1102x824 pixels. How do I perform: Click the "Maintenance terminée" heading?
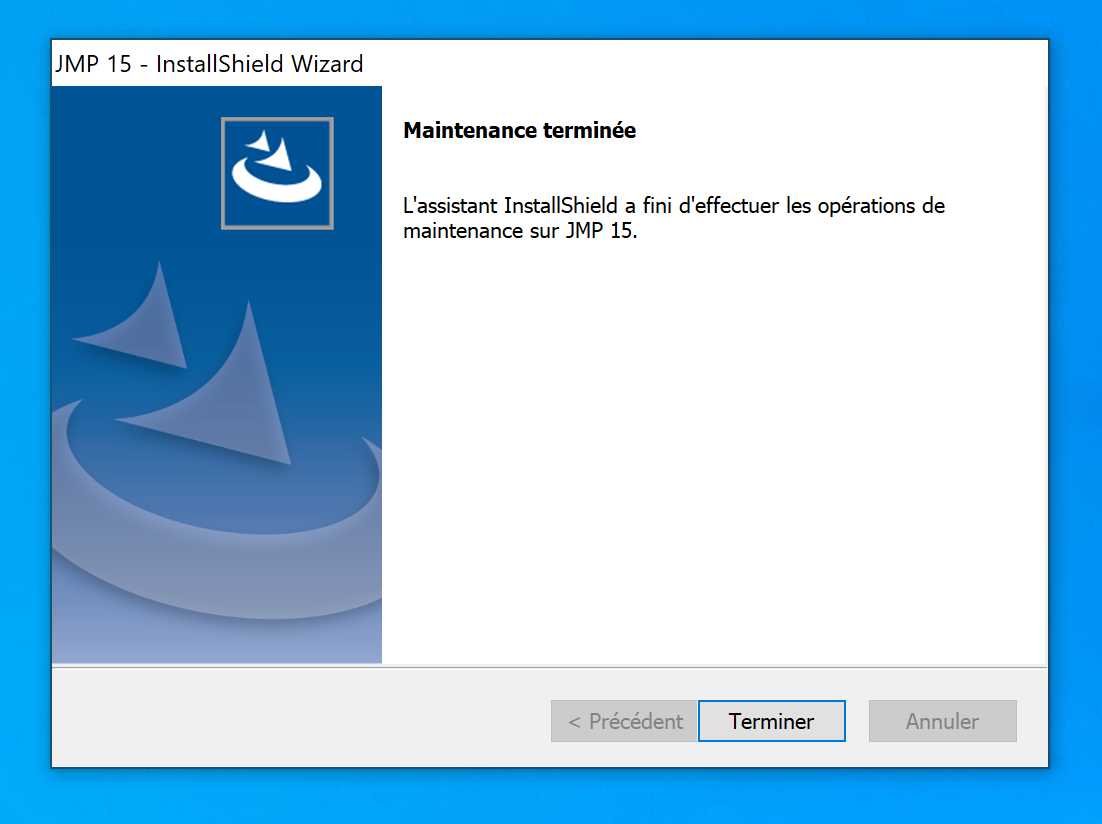click(x=519, y=130)
